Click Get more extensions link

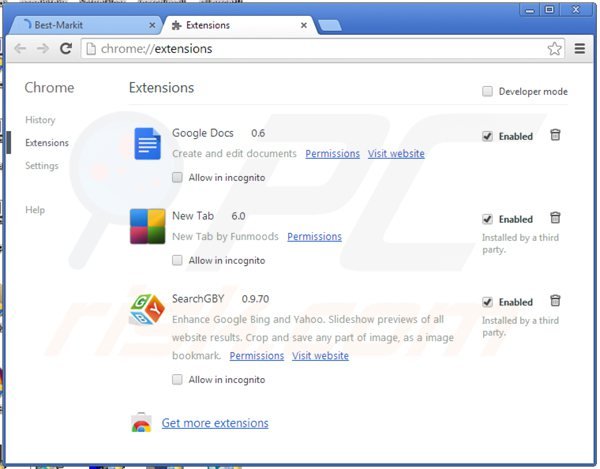click(x=215, y=423)
